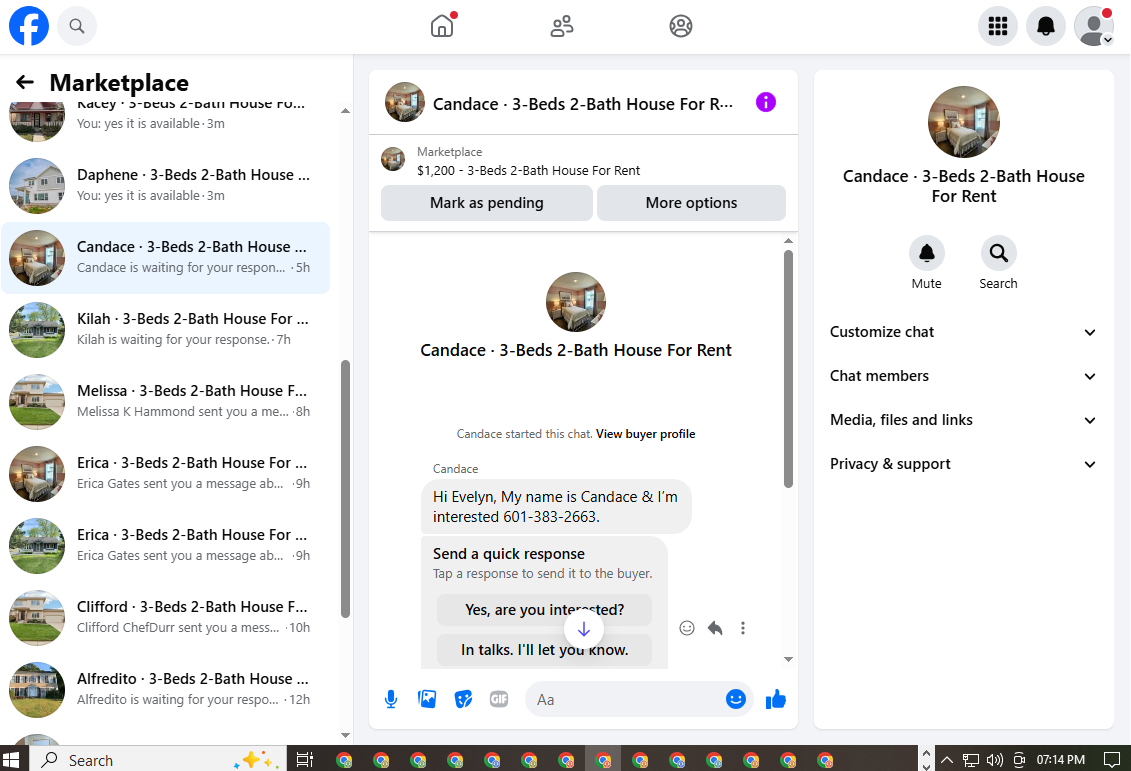Open Windows Task View icon
The width and height of the screenshot is (1131, 771).
(x=305, y=759)
